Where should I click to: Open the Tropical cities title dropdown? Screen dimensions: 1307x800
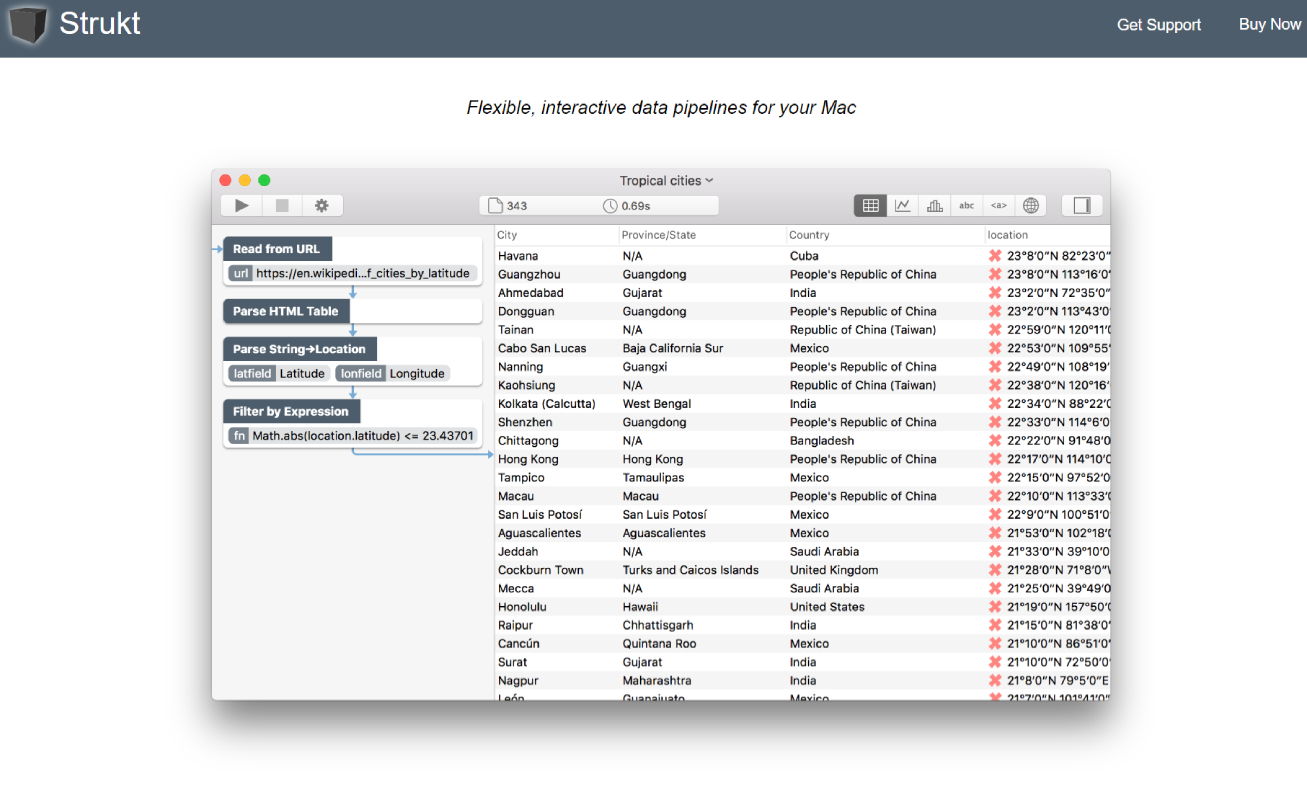coord(666,181)
